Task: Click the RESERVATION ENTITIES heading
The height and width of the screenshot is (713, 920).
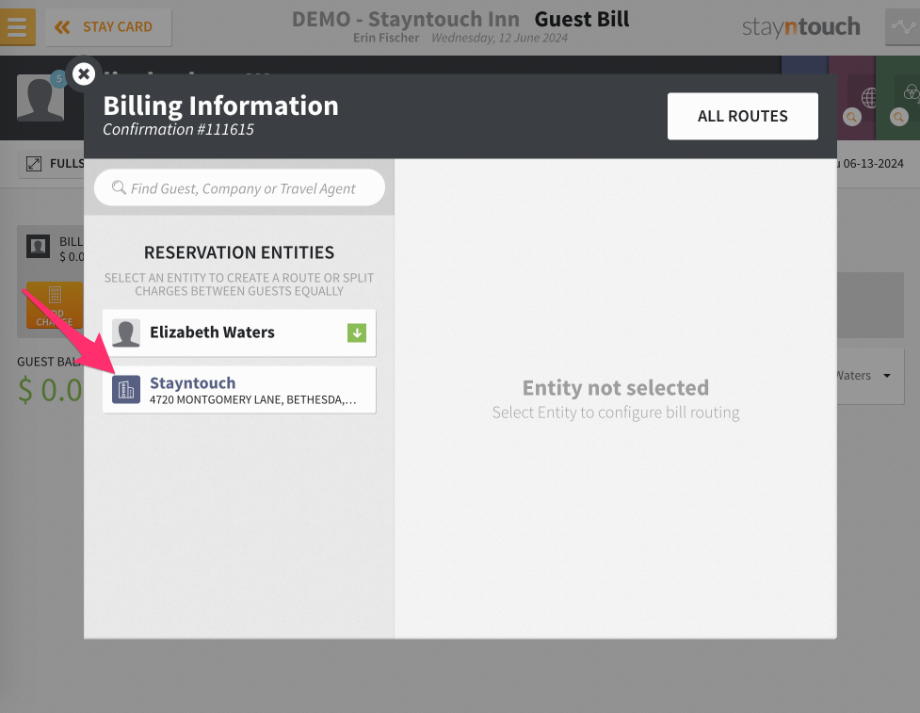Action: click(x=239, y=252)
